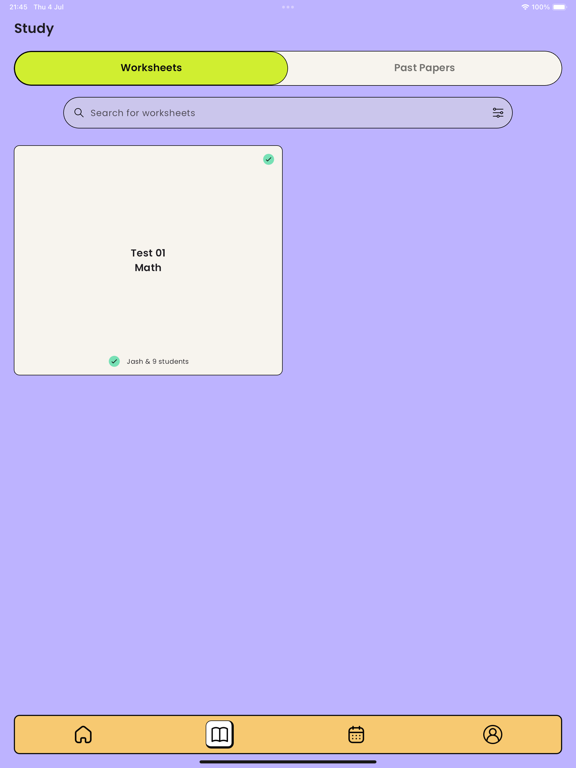Tap the Wi-Fi status icon

pos(525,7)
